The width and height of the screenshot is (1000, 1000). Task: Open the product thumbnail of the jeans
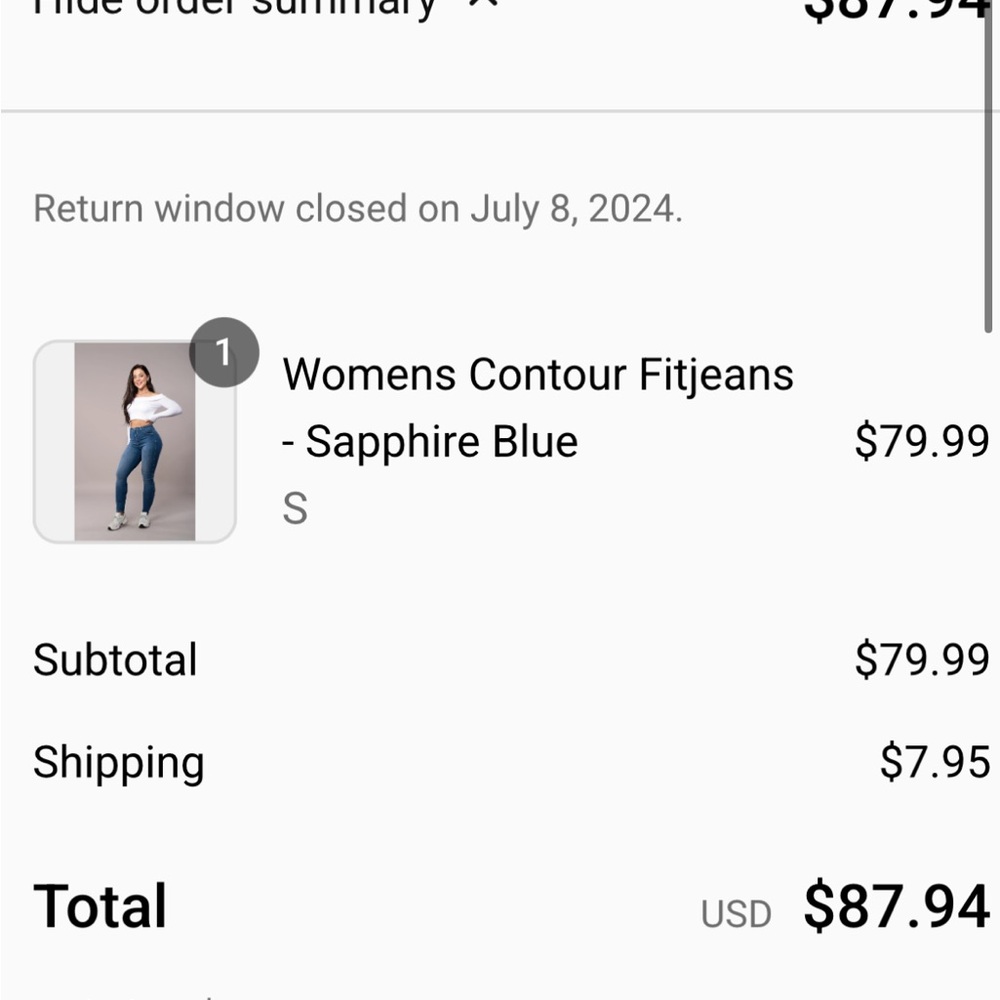pos(135,440)
